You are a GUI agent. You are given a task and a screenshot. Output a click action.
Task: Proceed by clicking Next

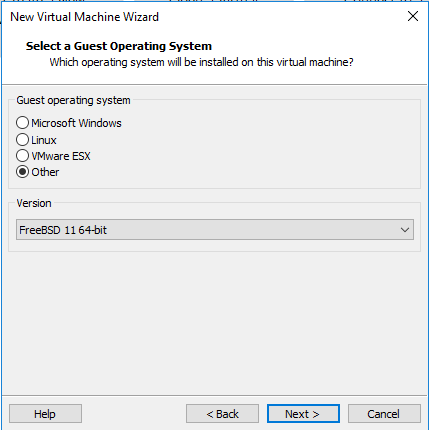tap(303, 414)
